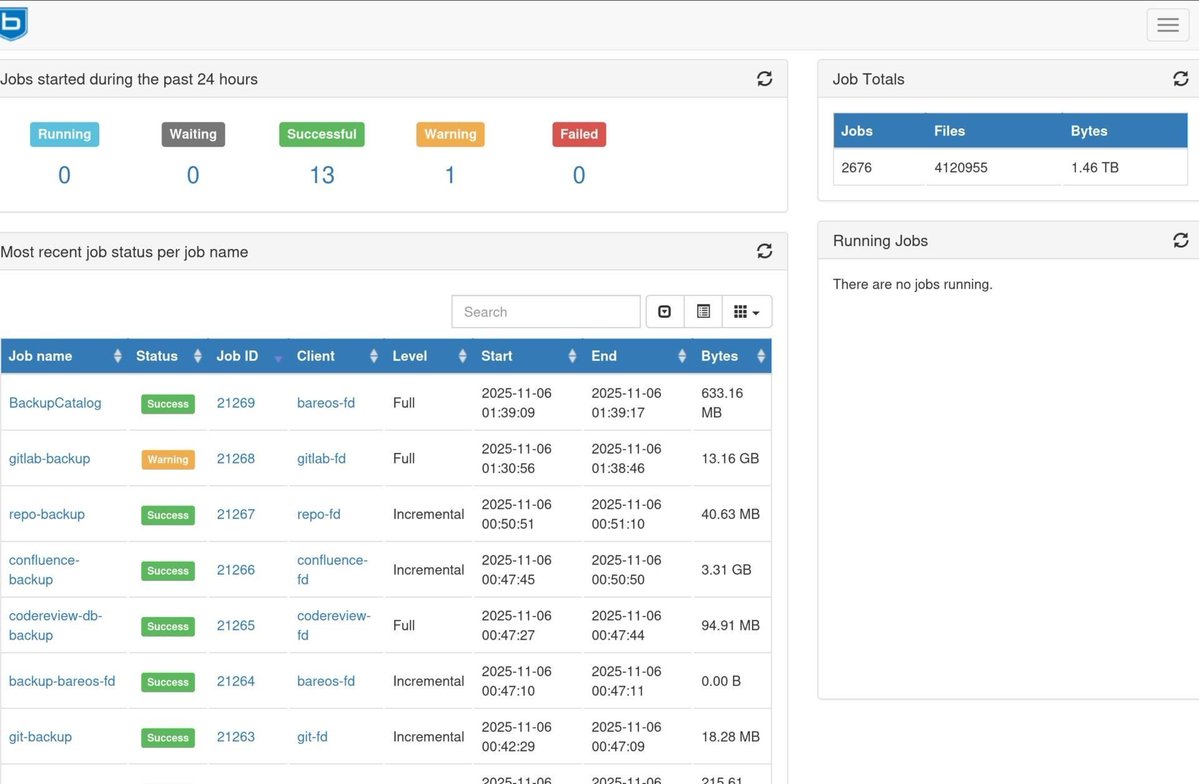The image size is (1199, 784).
Task: Open the backup-bareos-fd job link
Action: [x=62, y=681]
